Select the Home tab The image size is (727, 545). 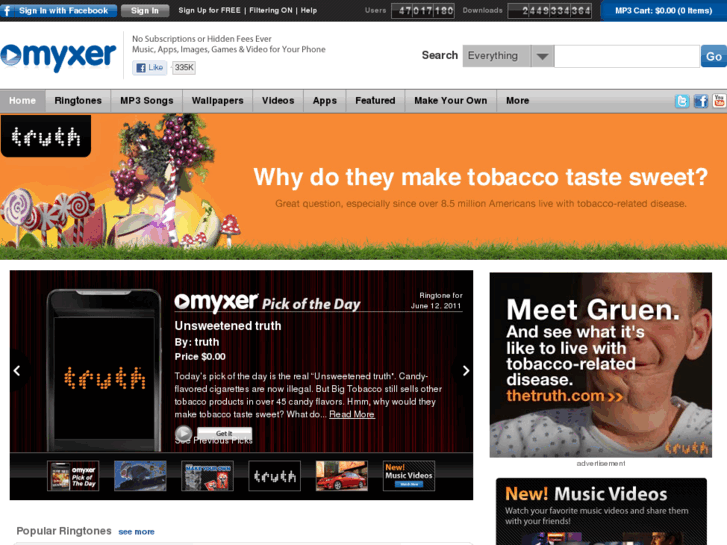click(22, 101)
